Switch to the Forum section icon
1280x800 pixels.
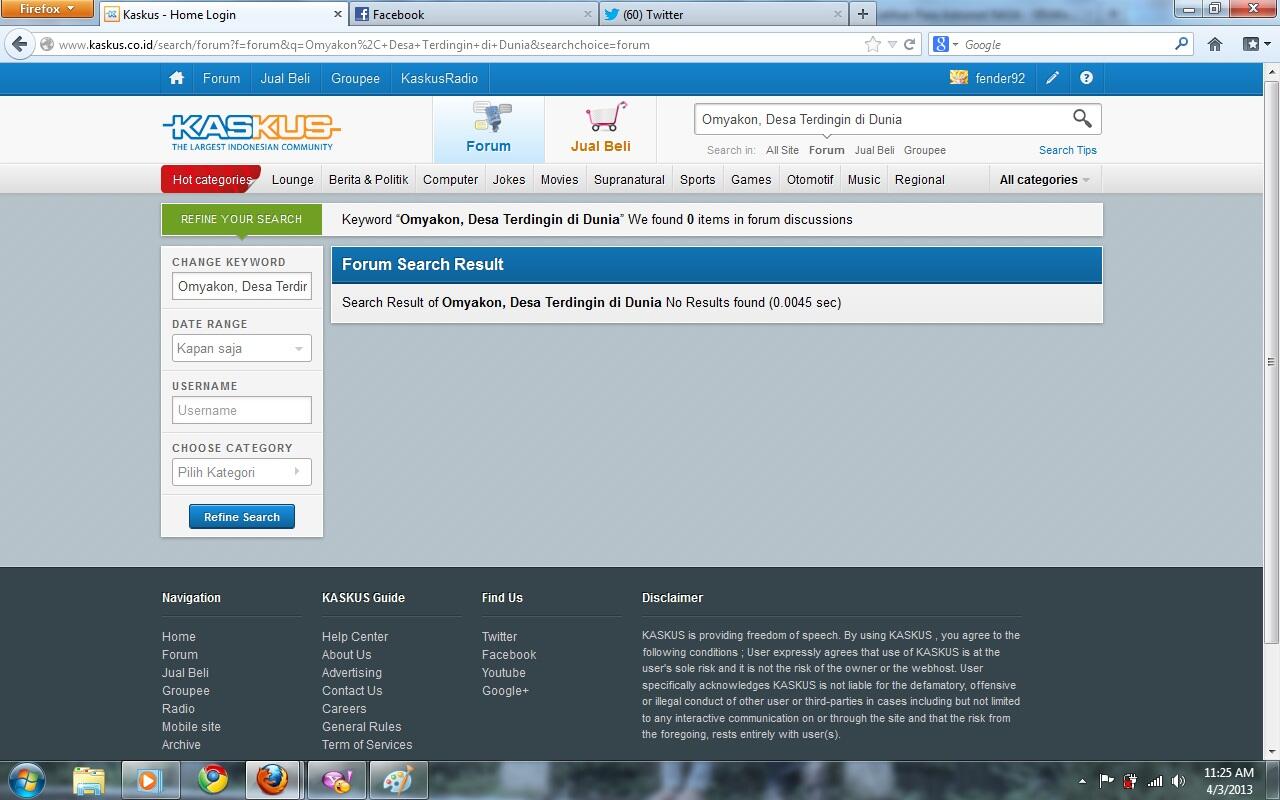click(x=489, y=128)
